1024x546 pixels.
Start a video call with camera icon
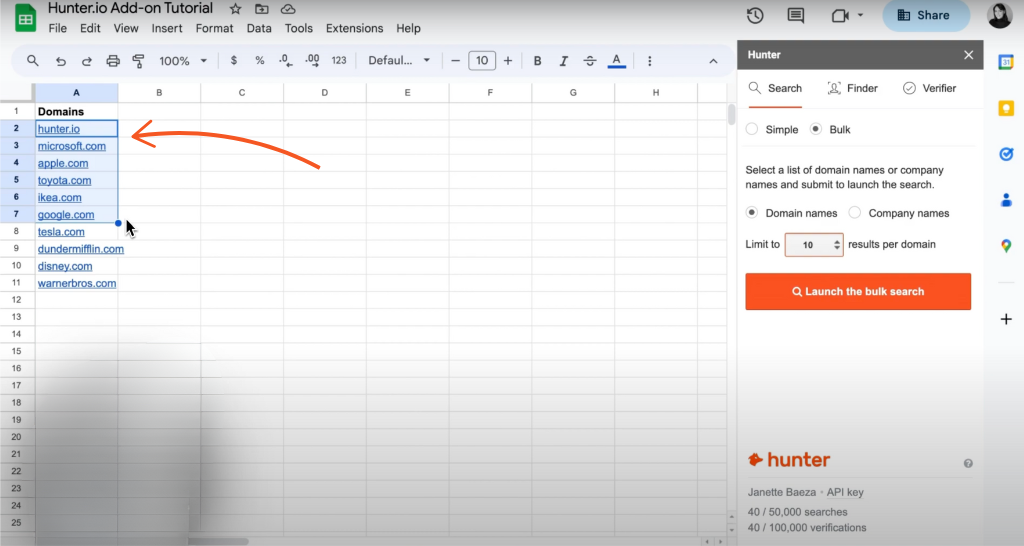(840, 15)
